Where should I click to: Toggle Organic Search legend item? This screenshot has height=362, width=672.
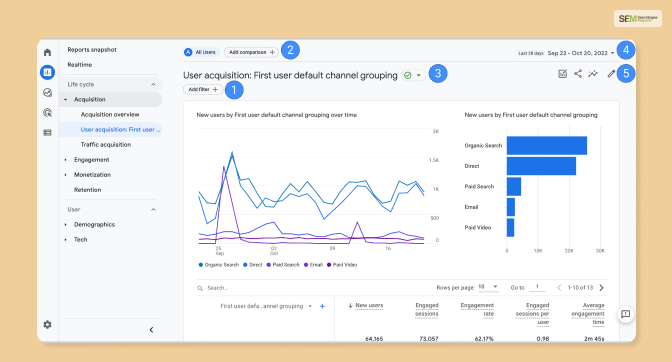(219, 265)
